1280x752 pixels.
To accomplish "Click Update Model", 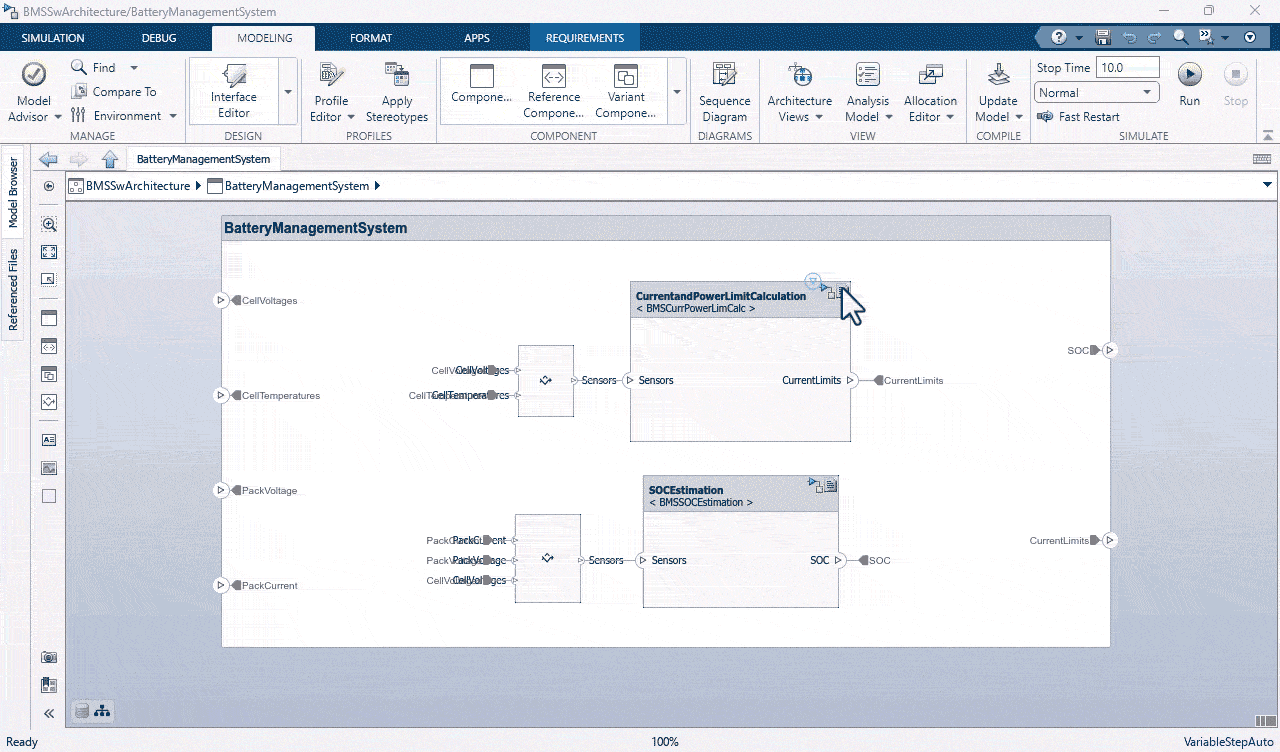I will (x=998, y=92).
